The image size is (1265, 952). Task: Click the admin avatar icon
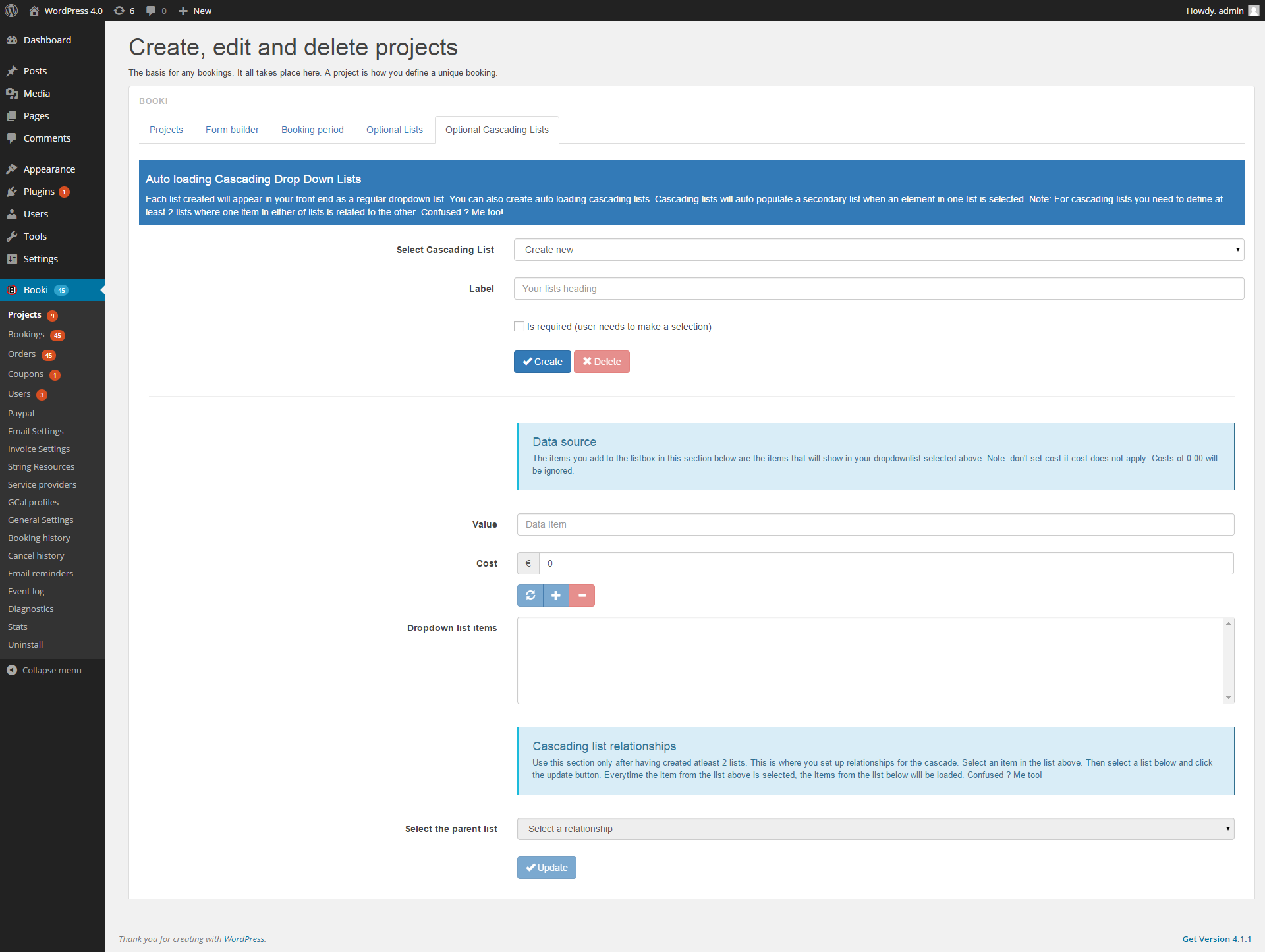click(x=1254, y=11)
